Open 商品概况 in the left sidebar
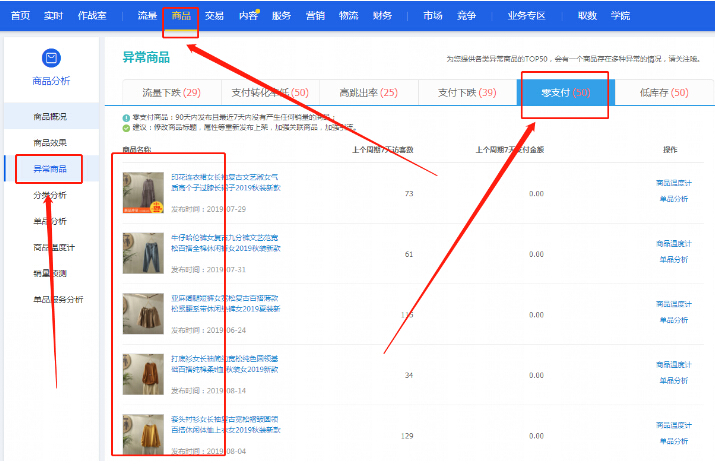715x467 pixels. coord(51,117)
